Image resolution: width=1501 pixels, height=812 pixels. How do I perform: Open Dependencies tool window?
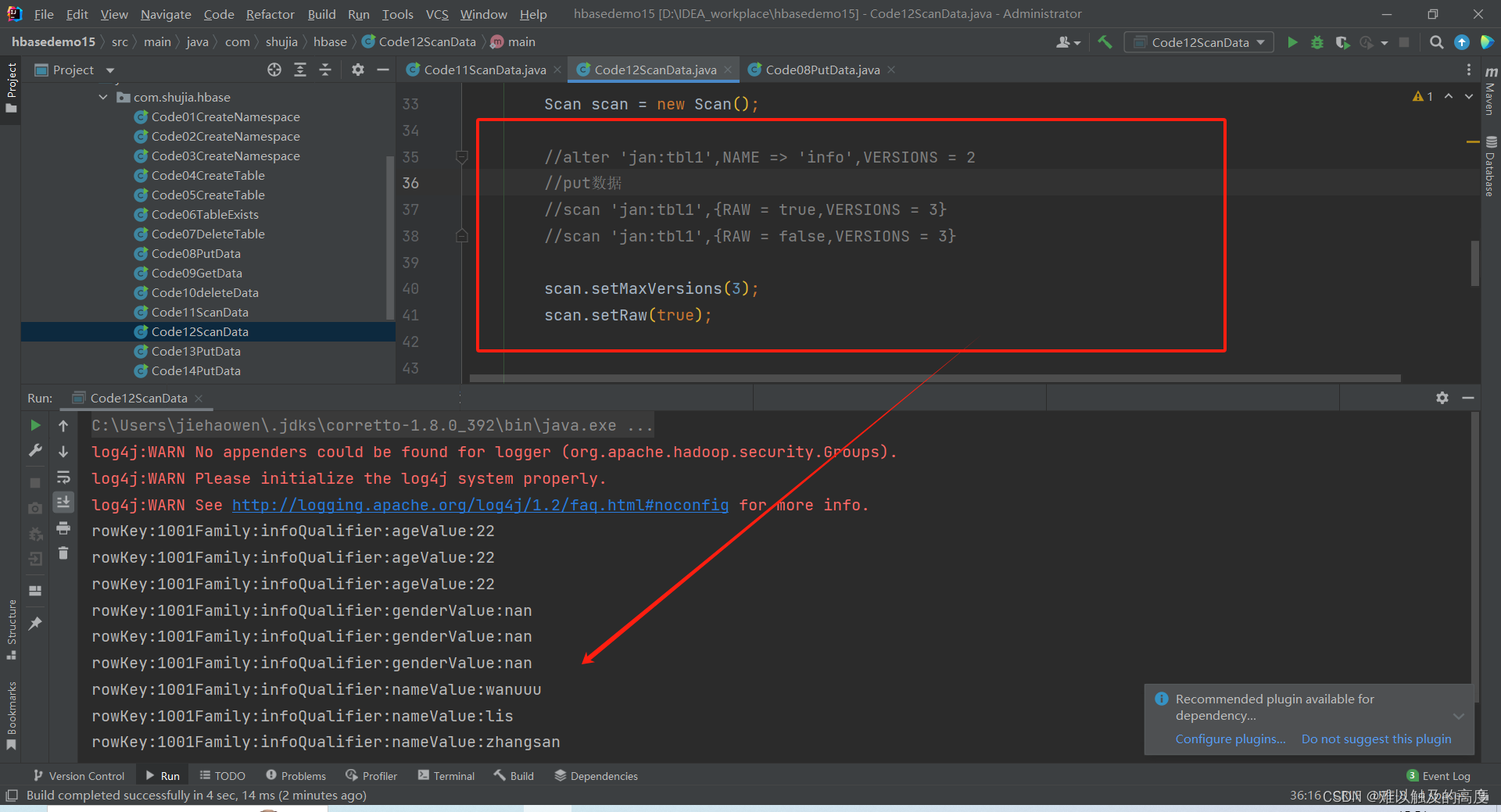tap(596, 775)
